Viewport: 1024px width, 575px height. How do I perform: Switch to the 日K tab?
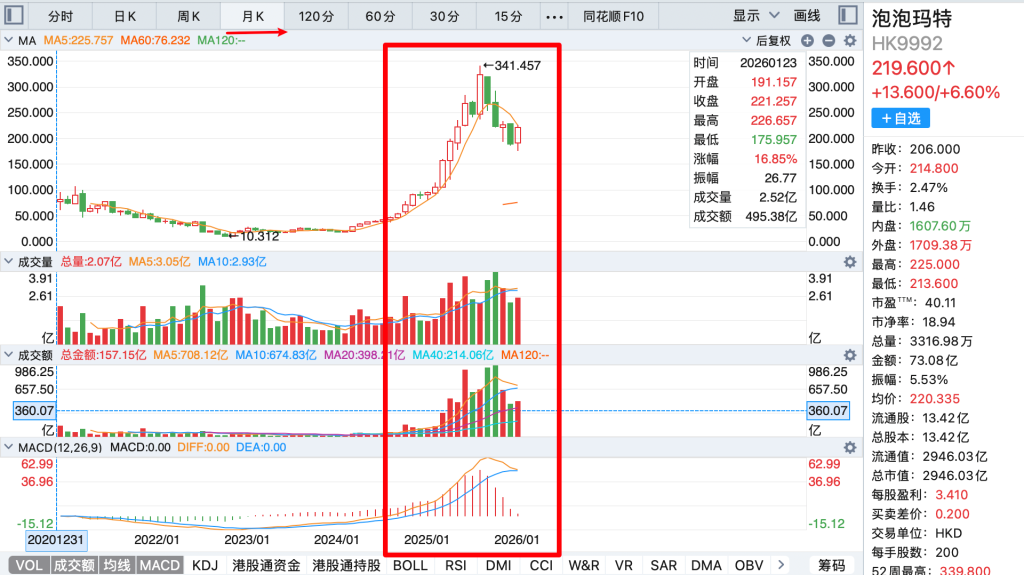[x=125, y=16]
